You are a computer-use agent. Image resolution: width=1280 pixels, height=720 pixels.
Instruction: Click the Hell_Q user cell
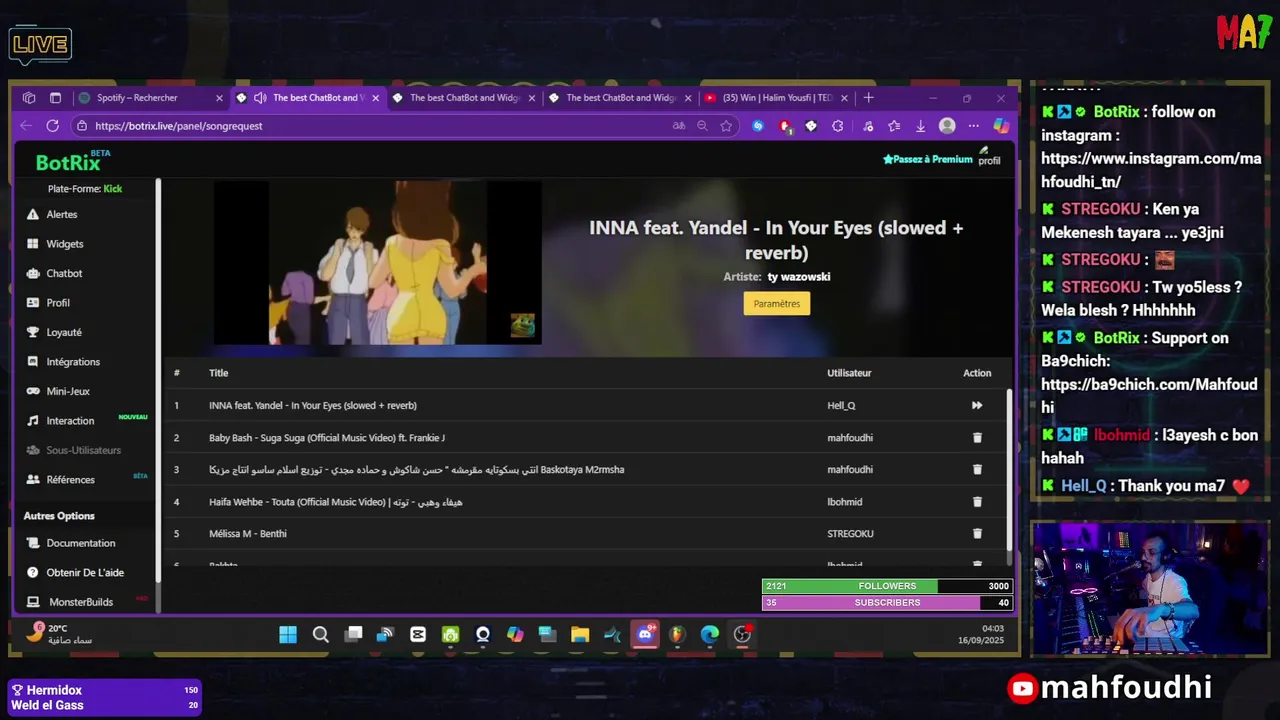point(841,406)
